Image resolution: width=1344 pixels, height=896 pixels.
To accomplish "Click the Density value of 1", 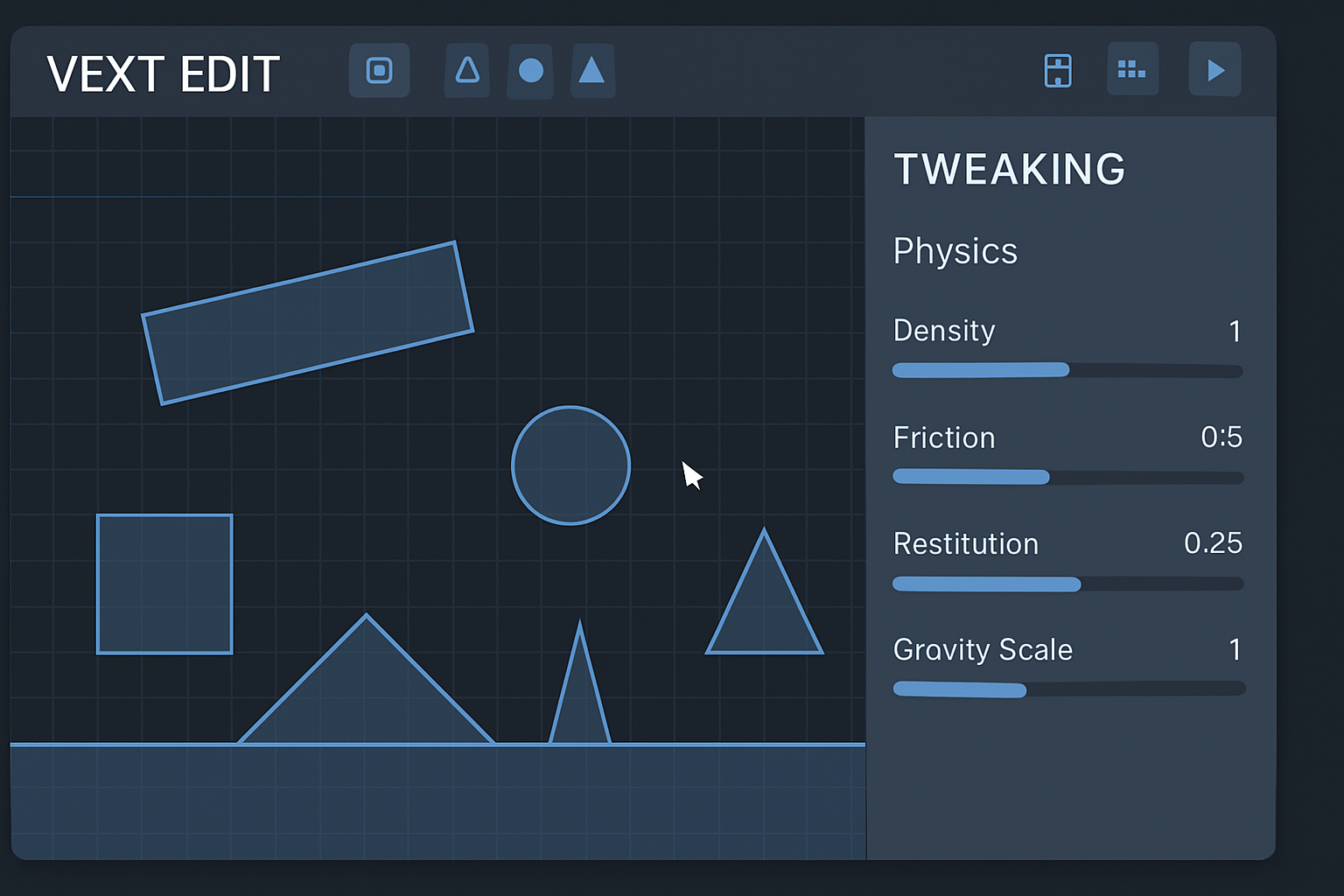I will (x=1235, y=332).
